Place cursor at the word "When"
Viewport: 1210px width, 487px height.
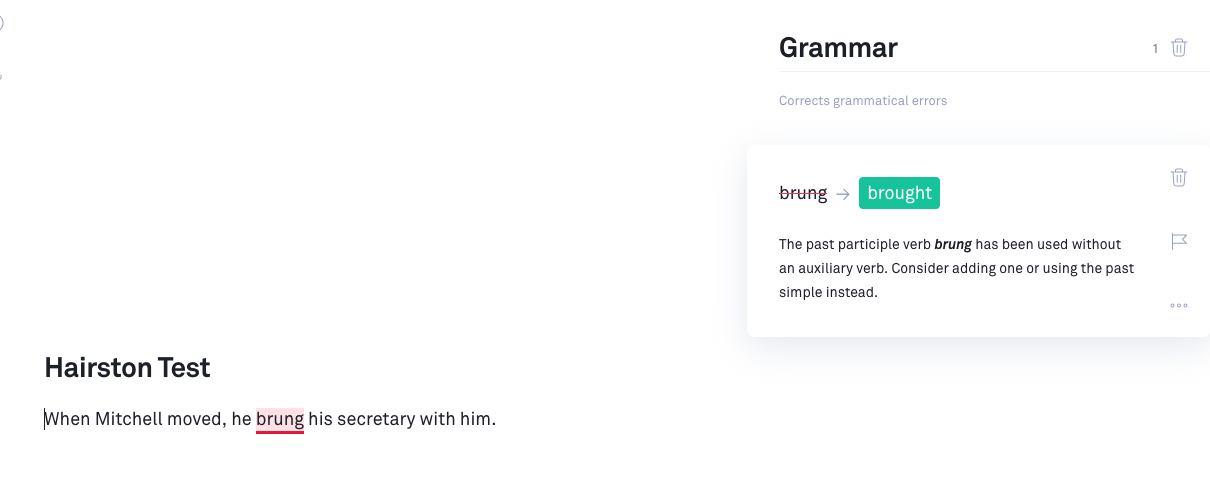67,419
